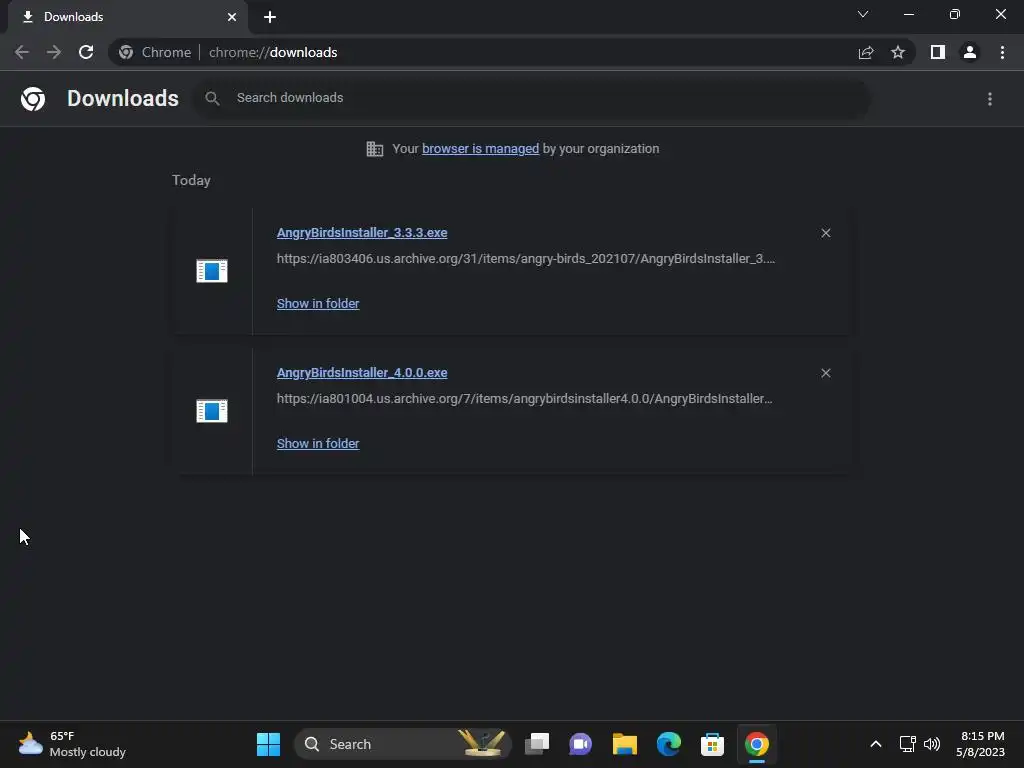1024x768 pixels.
Task: Open the Downloads page more-actions menu
Action: pos(990,99)
